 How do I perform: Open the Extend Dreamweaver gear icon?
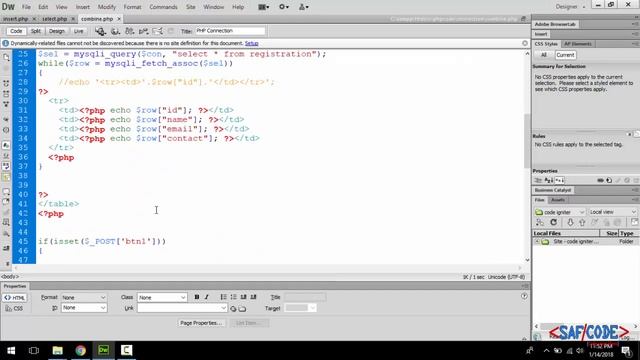tap(284, 7)
